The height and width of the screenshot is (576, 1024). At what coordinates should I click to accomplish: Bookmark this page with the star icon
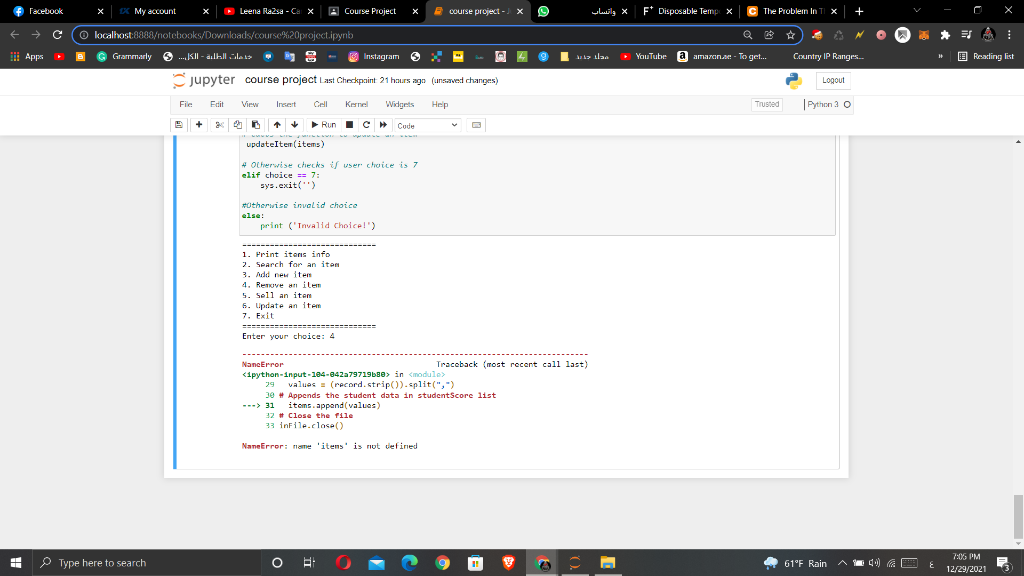790,35
